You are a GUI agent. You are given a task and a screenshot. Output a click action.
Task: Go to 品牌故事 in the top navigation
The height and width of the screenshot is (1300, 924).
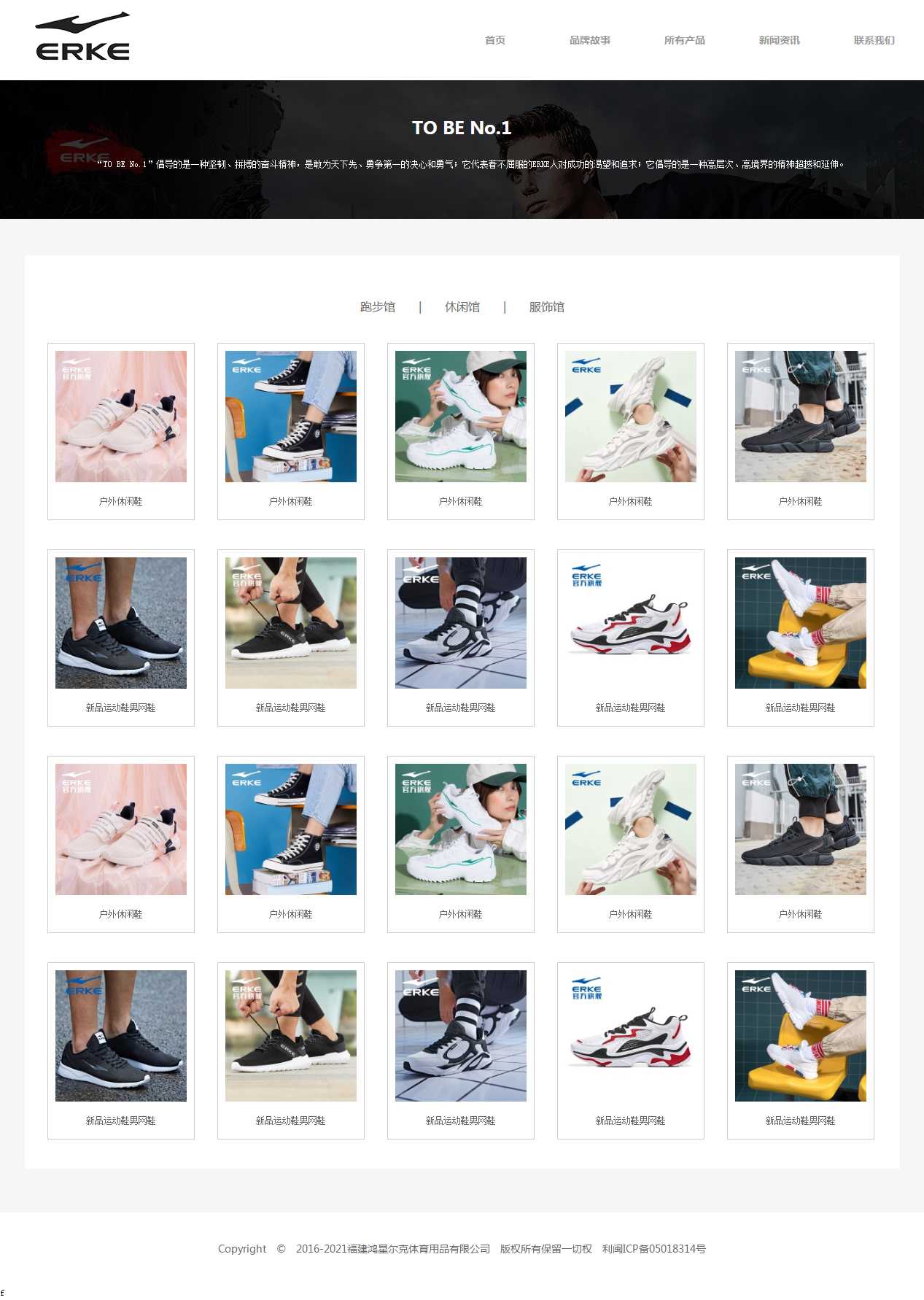(590, 40)
